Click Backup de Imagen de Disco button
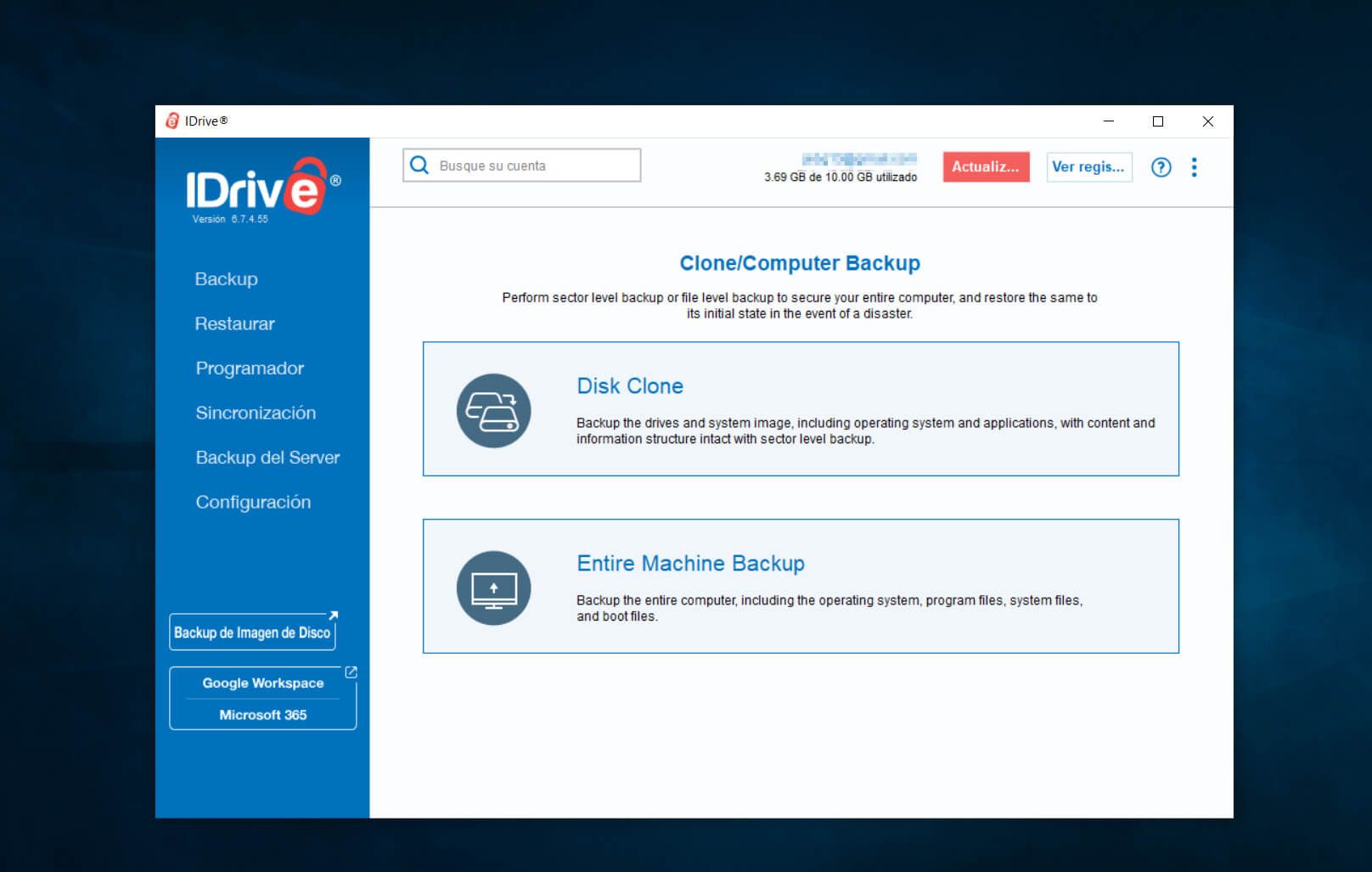The height and width of the screenshot is (872, 1372). [252, 633]
